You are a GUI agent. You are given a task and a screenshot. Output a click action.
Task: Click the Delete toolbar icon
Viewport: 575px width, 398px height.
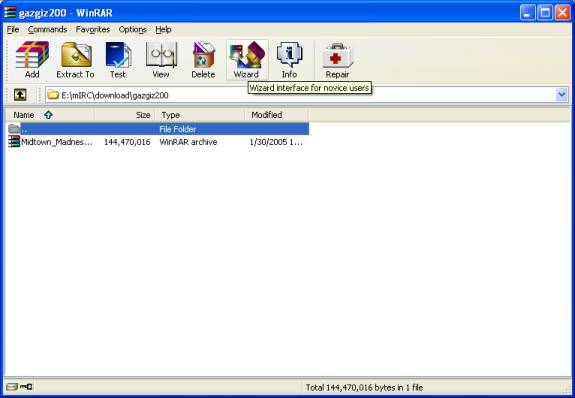(x=203, y=60)
